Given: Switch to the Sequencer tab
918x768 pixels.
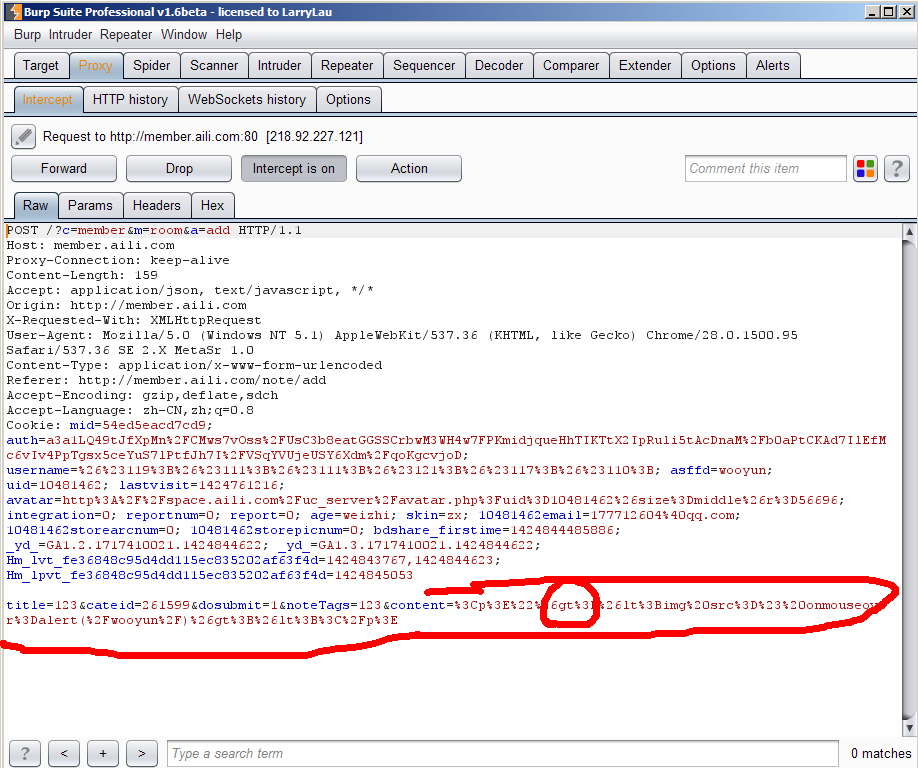Looking at the screenshot, I should click(424, 66).
